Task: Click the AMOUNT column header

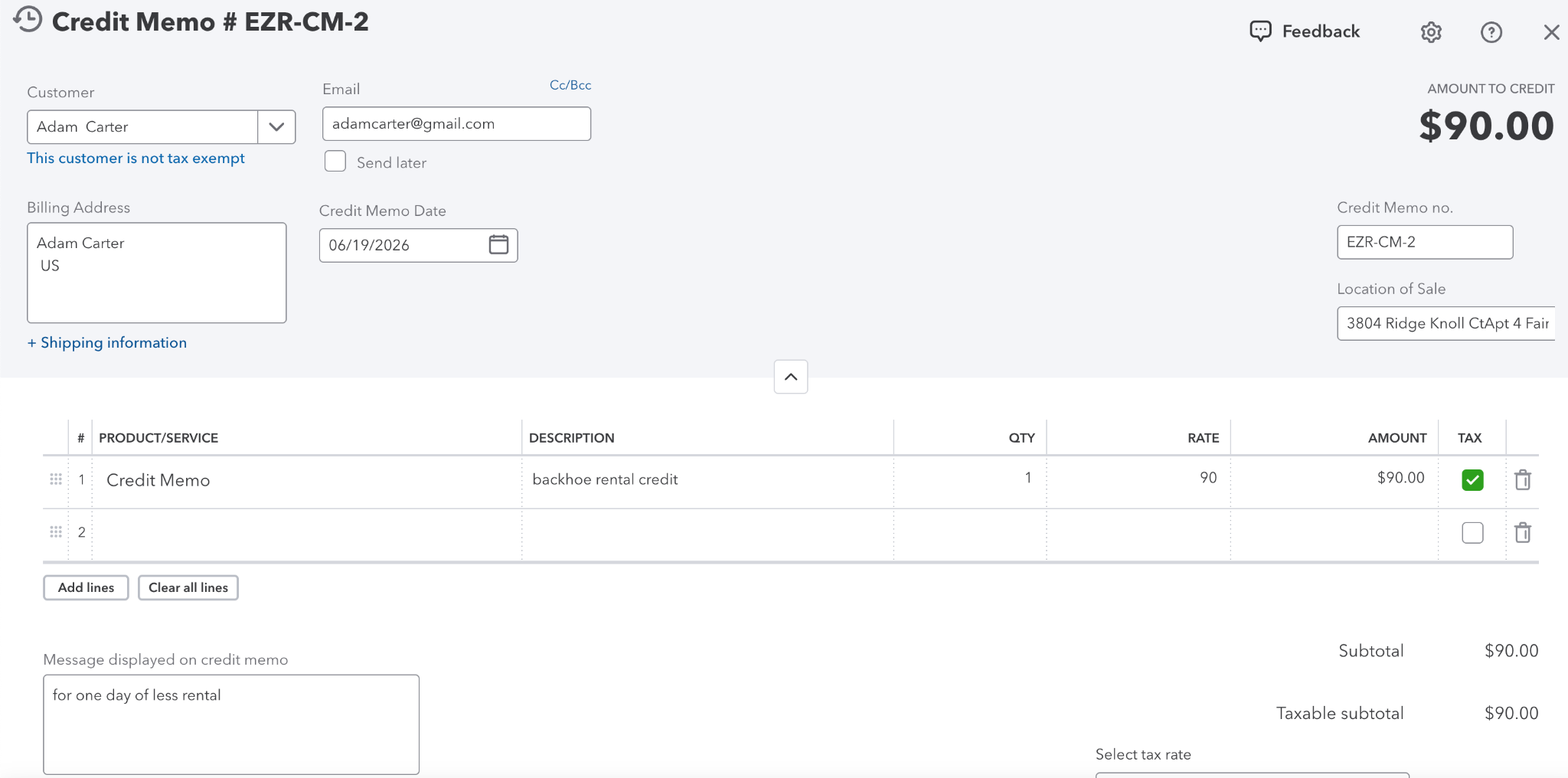Action: [1397, 438]
